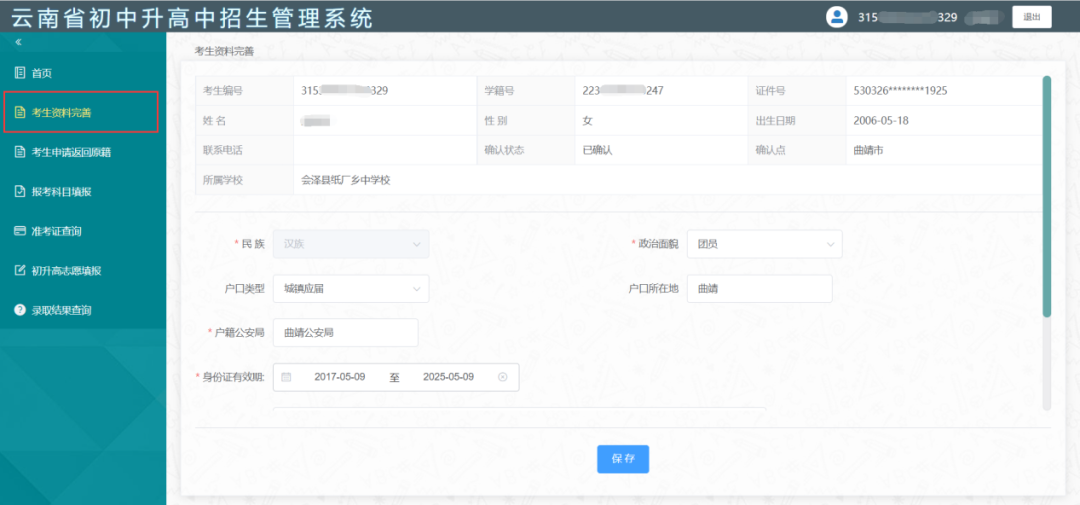Click the 确认状态 value 已确认
The image size is (1080, 505).
pyautogui.click(x=597, y=150)
